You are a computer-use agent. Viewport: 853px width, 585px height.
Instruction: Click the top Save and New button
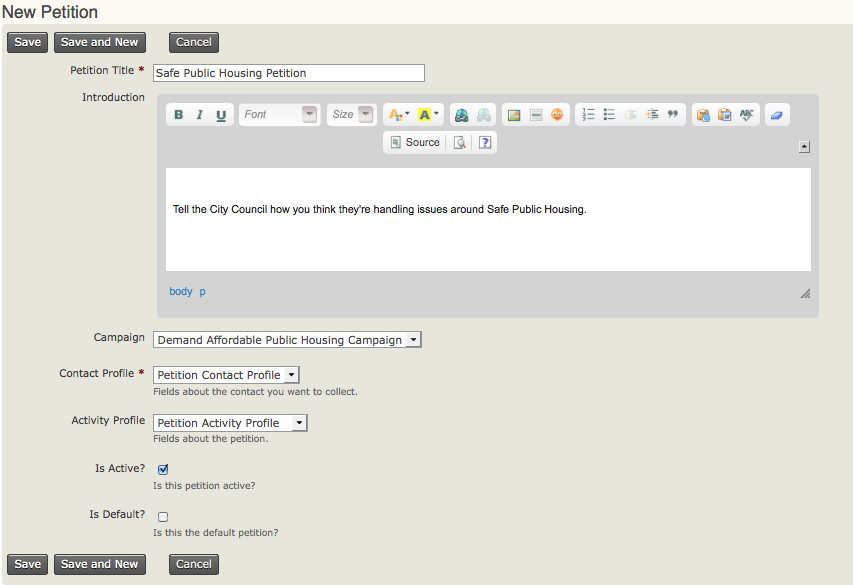coord(100,42)
